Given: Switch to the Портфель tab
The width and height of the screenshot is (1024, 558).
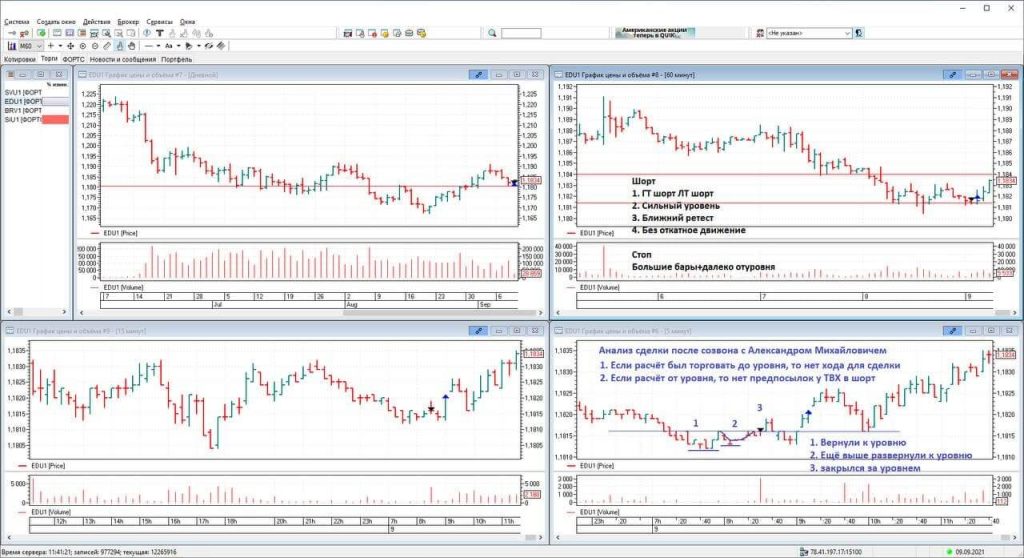Looking at the screenshot, I should pos(176,59).
